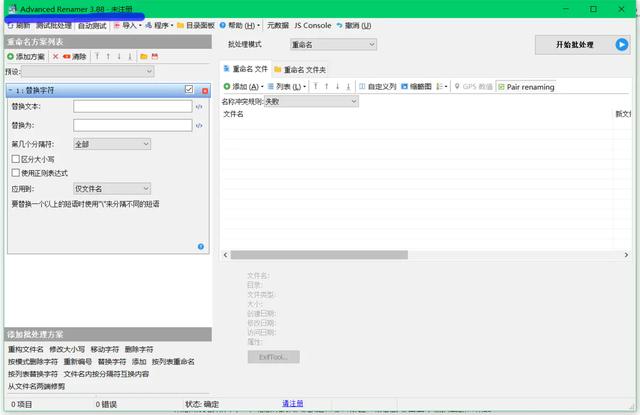
Task: Toggle the 替换字符 method enabled checkbox
Action: click(189, 89)
